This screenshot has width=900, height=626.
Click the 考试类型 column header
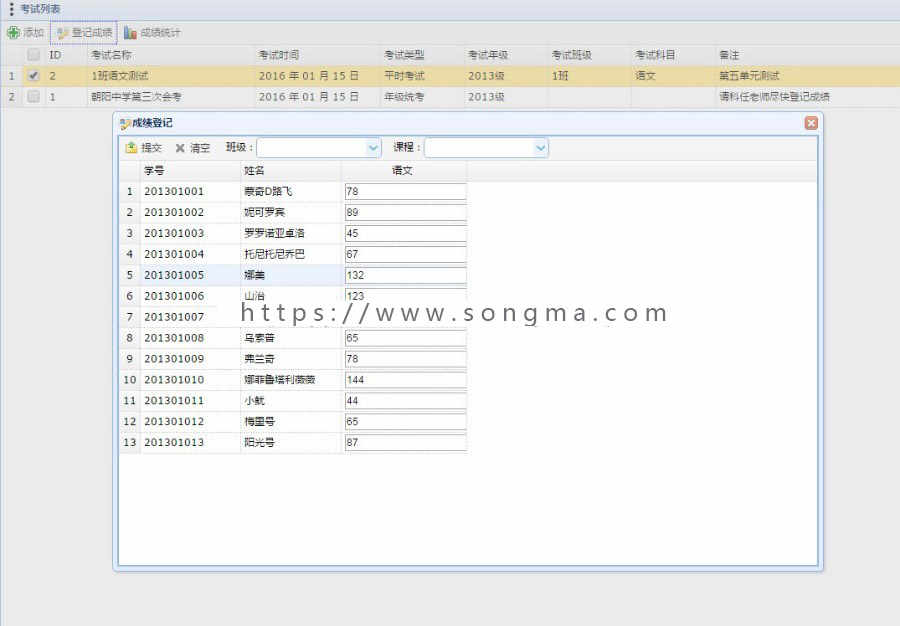[421, 55]
